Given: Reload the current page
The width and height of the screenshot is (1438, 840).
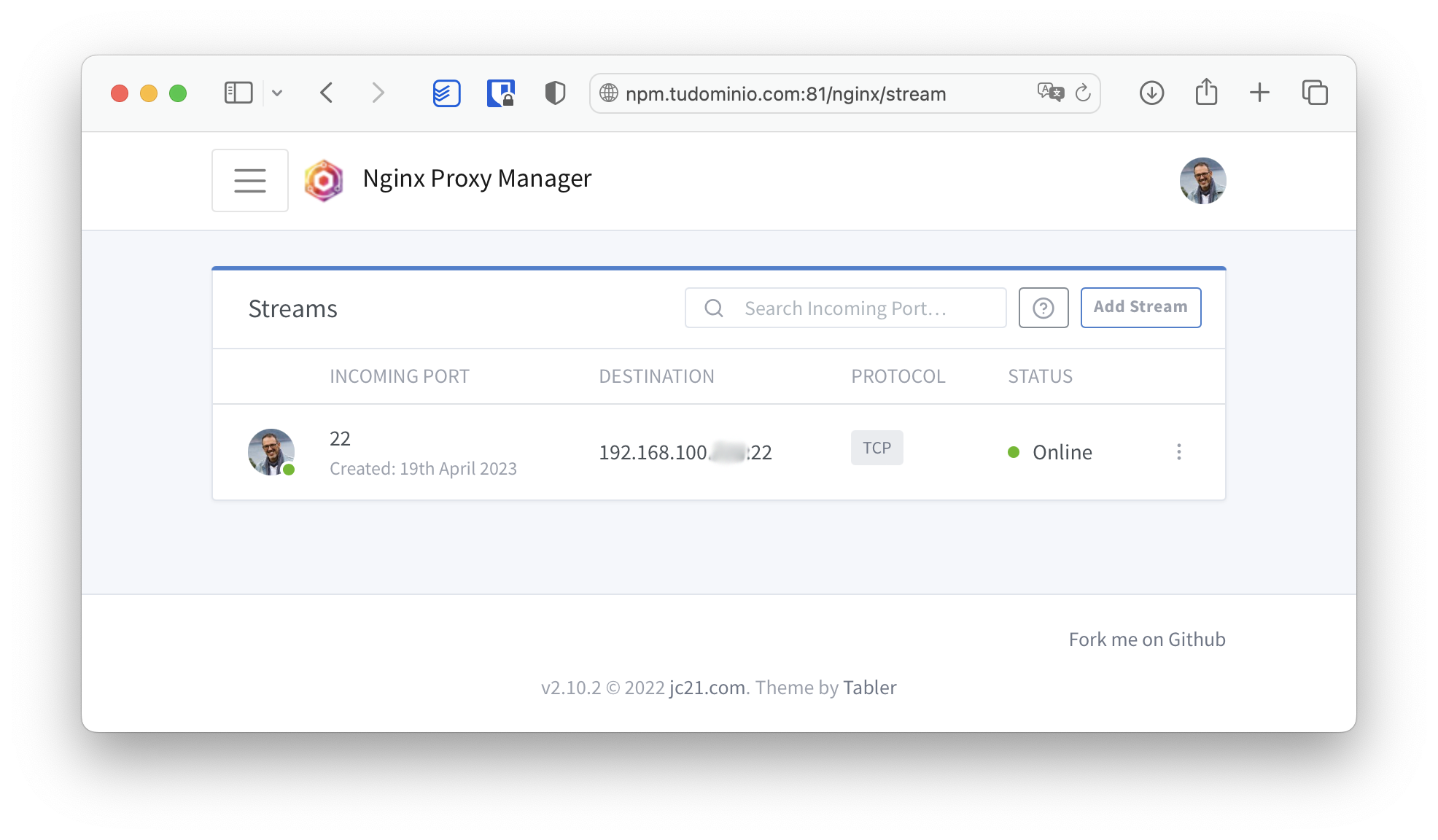Looking at the screenshot, I should [1083, 93].
